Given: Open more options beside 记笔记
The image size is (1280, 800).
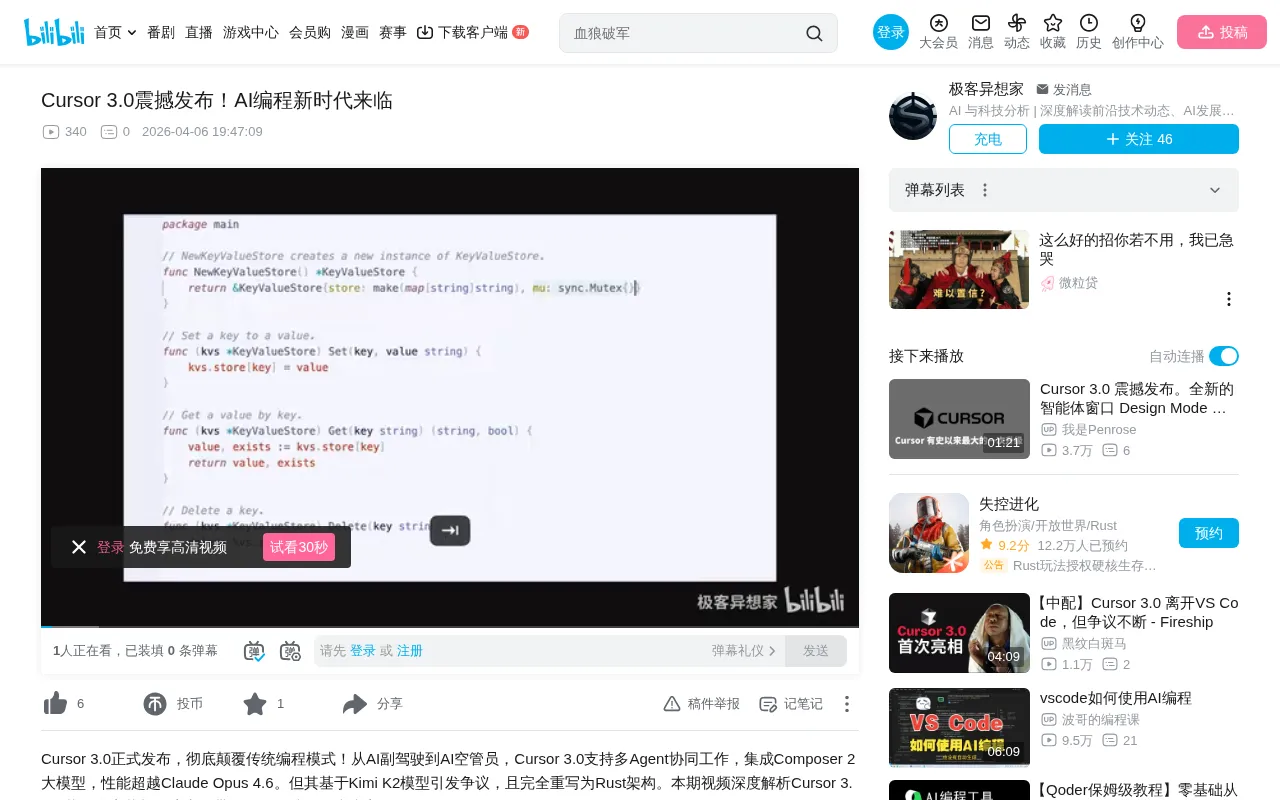Looking at the screenshot, I should coord(847,704).
